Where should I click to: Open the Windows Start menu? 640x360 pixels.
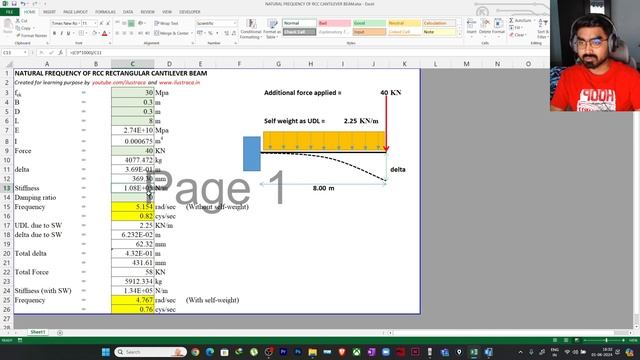[106, 352]
